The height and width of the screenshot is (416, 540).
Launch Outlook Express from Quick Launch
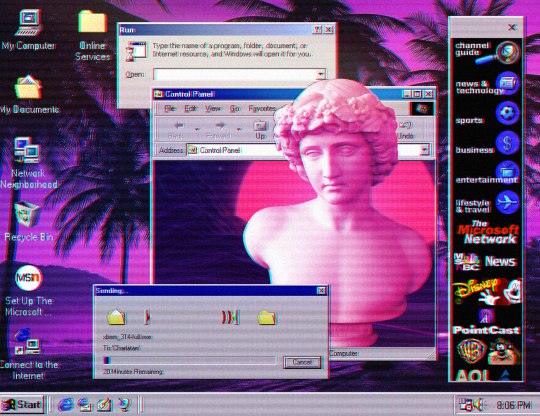point(85,405)
